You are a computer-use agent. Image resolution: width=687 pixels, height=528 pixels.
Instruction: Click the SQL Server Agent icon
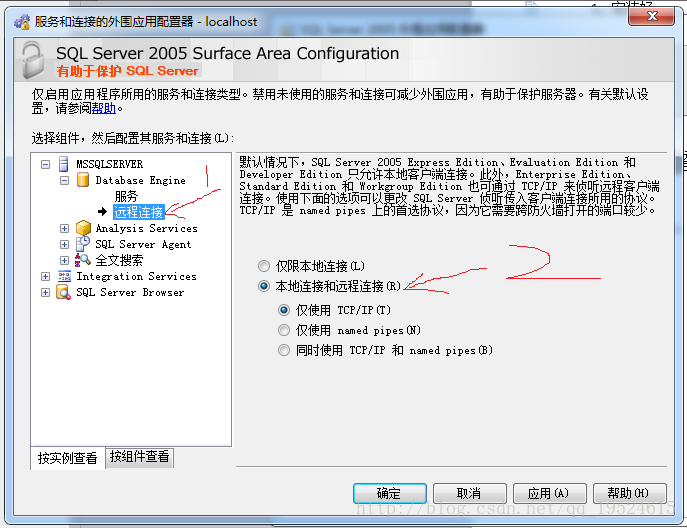click(x=83, y=244)
